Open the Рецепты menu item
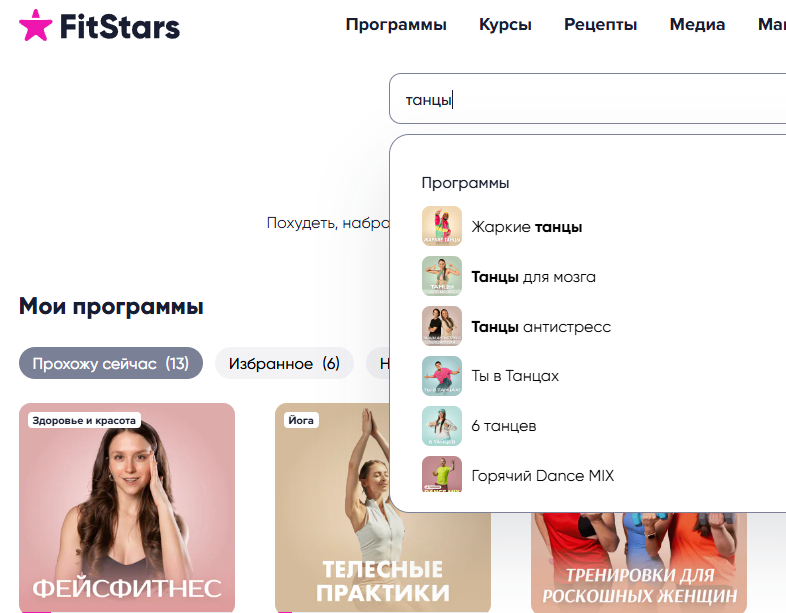This screenshot has width=786, height=613. pos(601,25)
